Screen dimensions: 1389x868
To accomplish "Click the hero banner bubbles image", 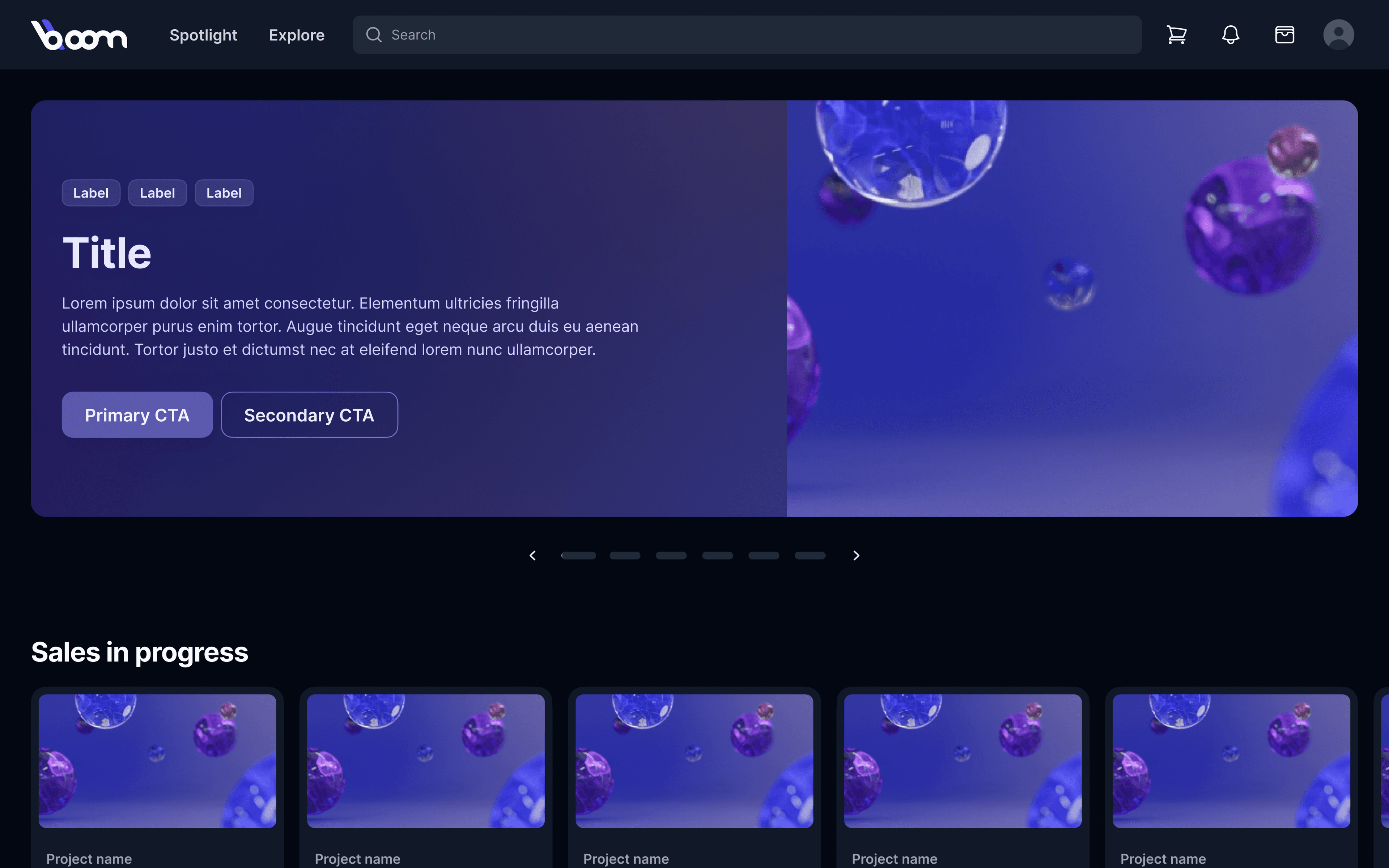I will [x=1072, y=309].
